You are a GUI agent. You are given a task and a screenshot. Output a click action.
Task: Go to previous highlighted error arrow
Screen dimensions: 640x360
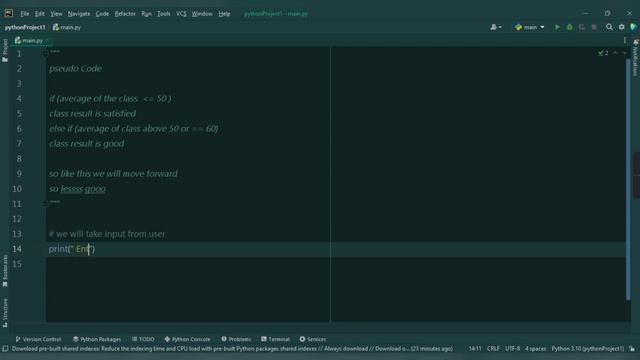(x=615, y=53)
